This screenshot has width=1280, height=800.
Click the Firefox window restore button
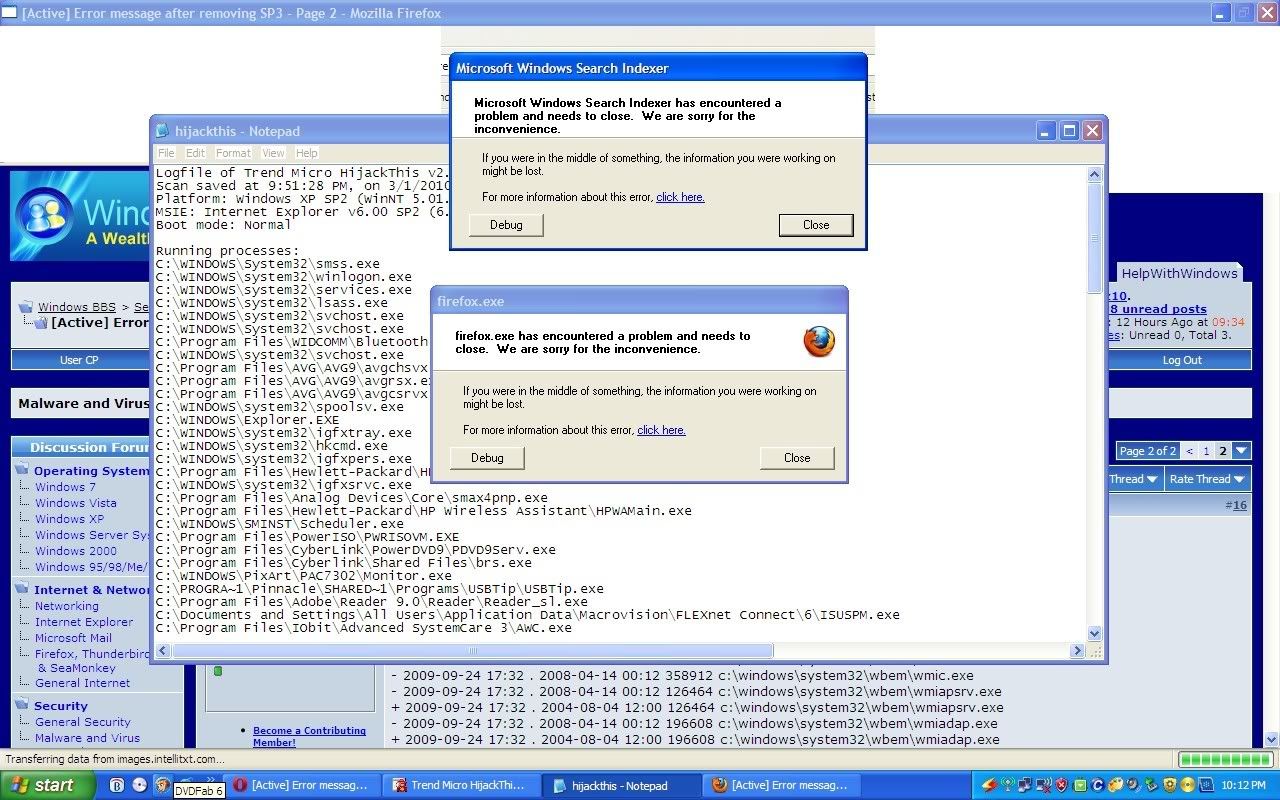pyautogui.click(x=1243, y=13)
